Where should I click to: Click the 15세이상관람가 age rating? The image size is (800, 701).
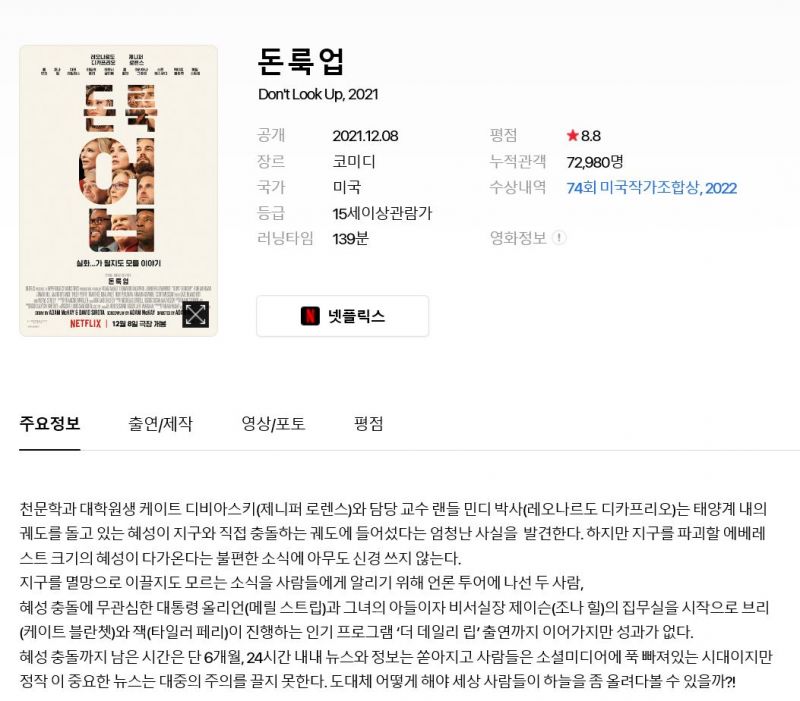tap(382, 213)
